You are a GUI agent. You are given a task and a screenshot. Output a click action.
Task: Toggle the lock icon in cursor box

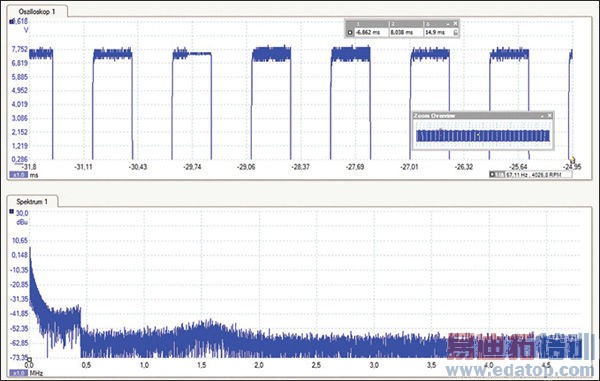pyautogui.click(x=455, y=33)
